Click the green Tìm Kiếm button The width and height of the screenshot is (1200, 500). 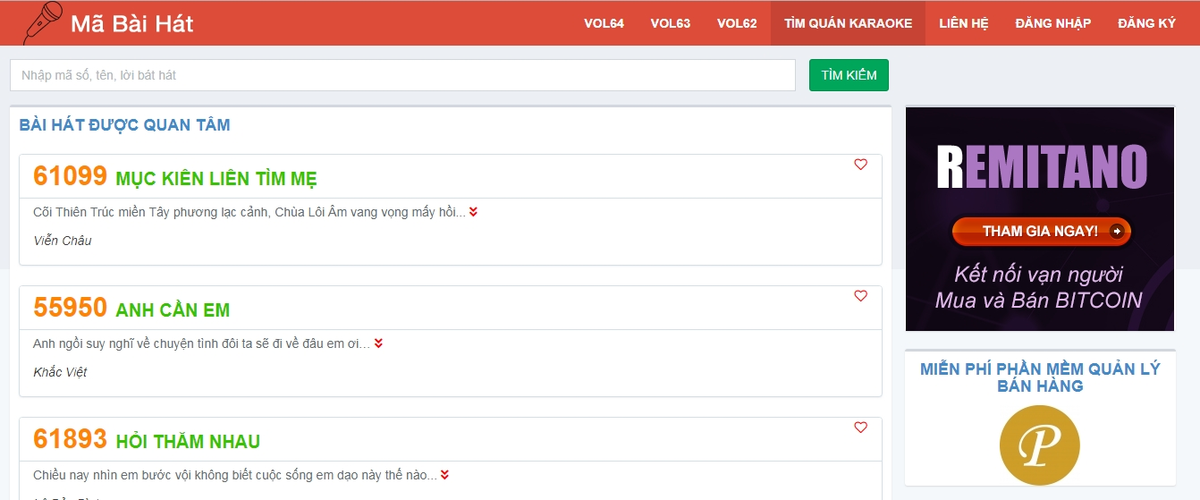point(849,75)
